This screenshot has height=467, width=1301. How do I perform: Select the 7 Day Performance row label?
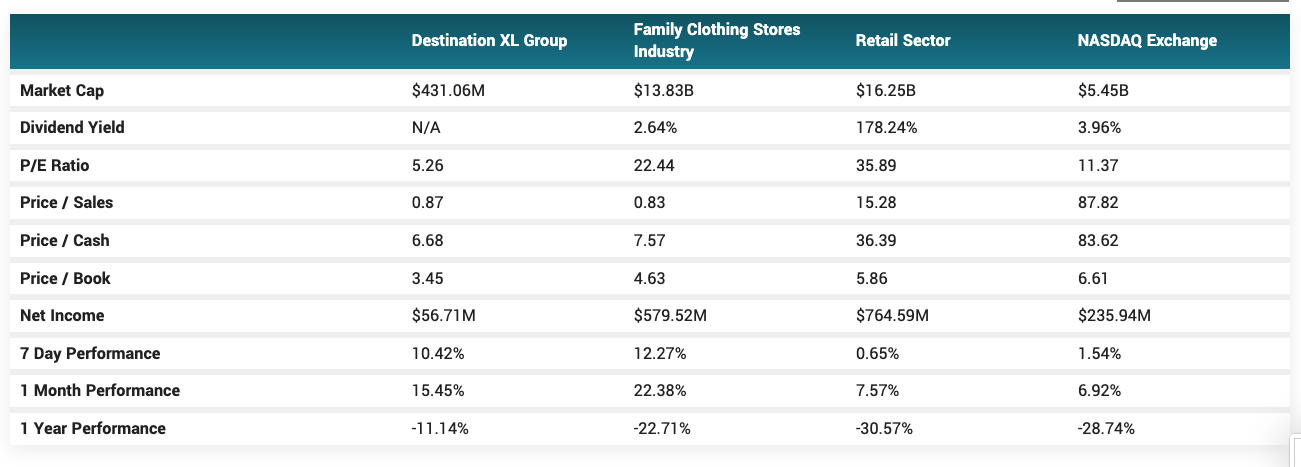click(x=90, y=353)
